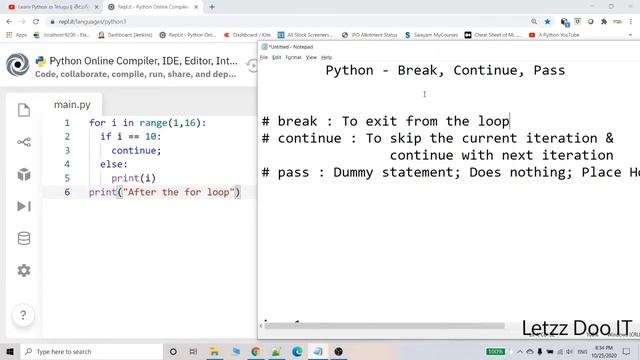Open the Apps grid in bookmarks bar
The image size is (640, 360).
16,35
